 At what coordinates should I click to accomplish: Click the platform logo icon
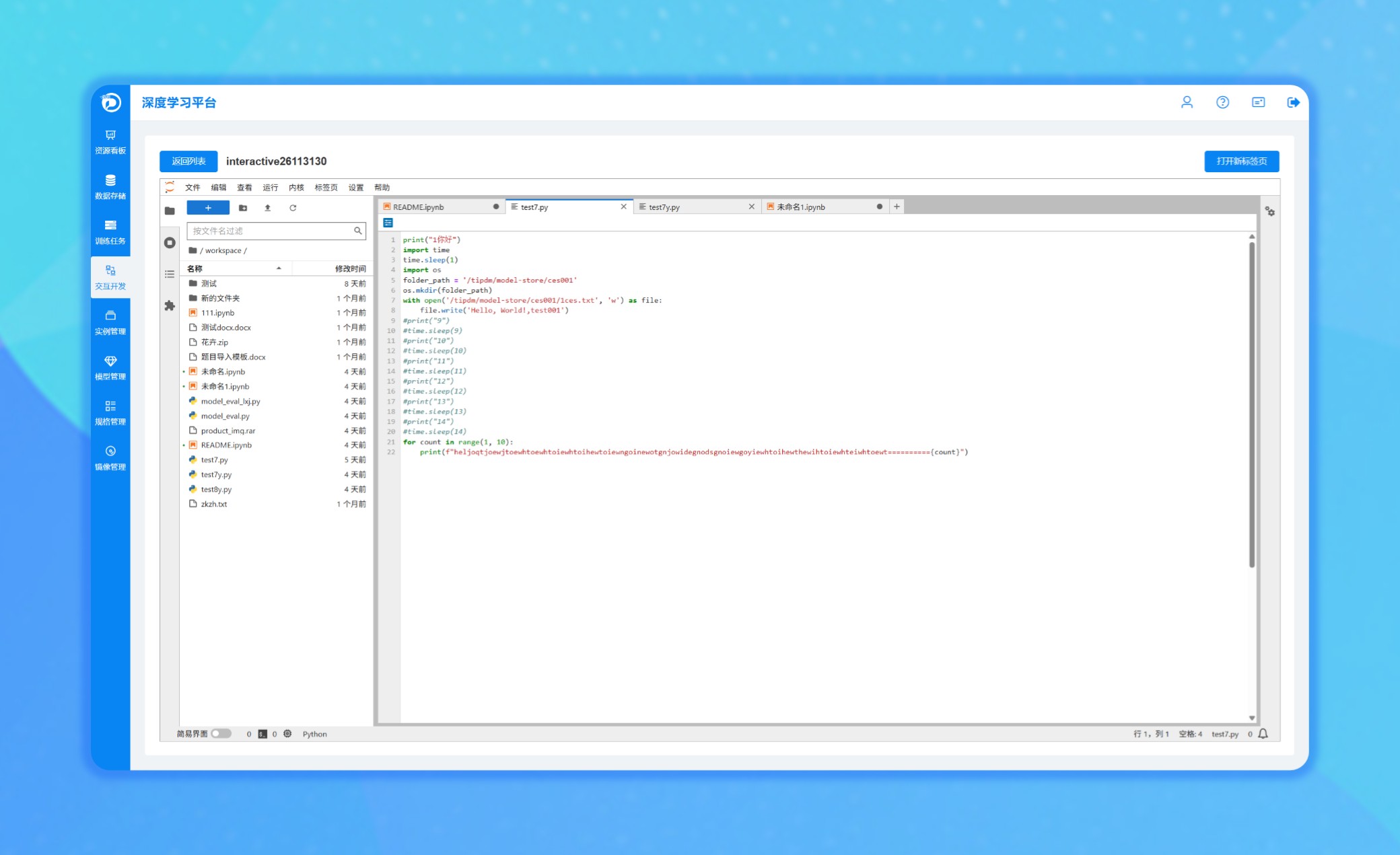[110, 102]
